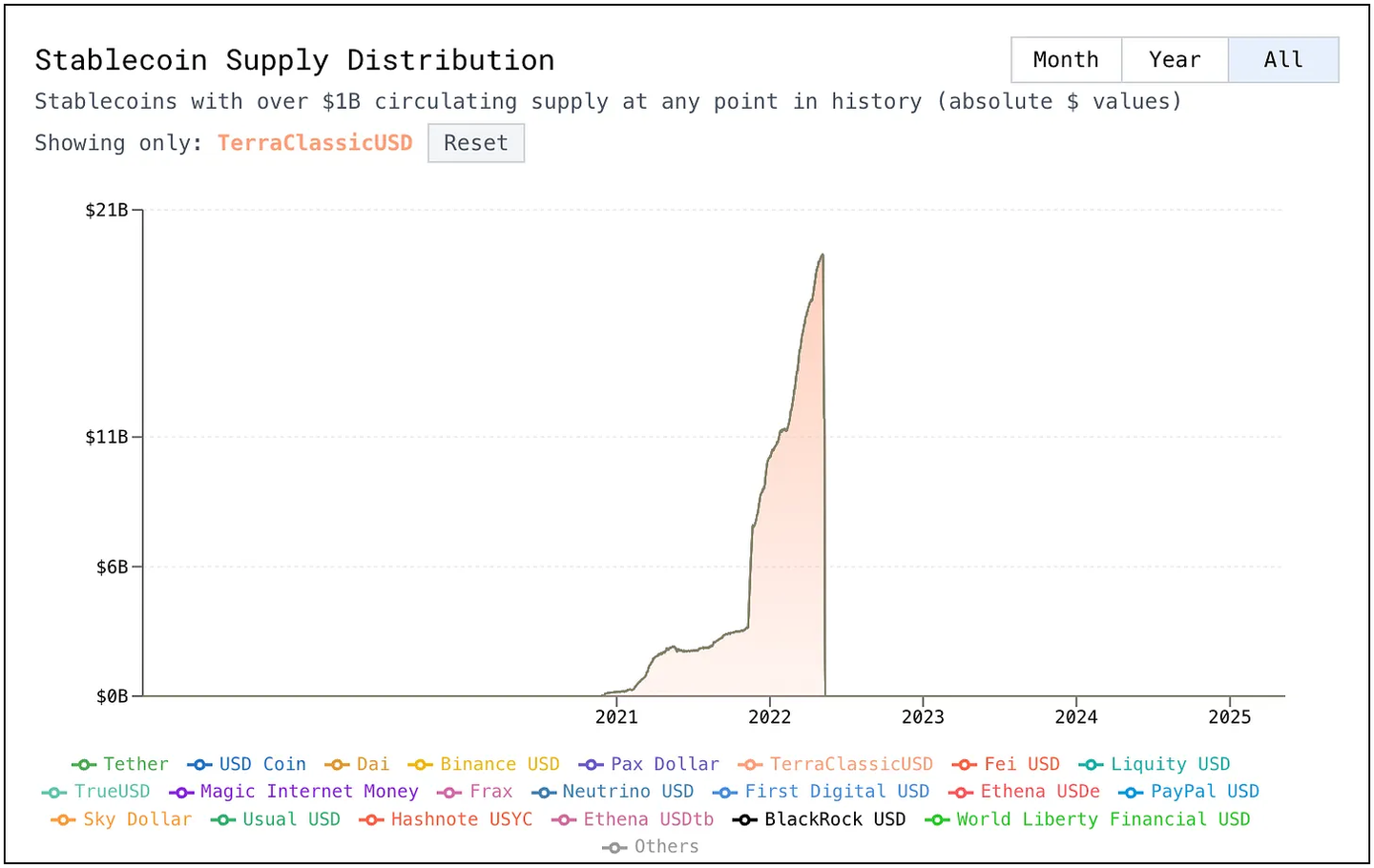Click the PayPal USD legend marker icon
Viewport: 1374px width, 868px height.
(x=1131, y=793)
